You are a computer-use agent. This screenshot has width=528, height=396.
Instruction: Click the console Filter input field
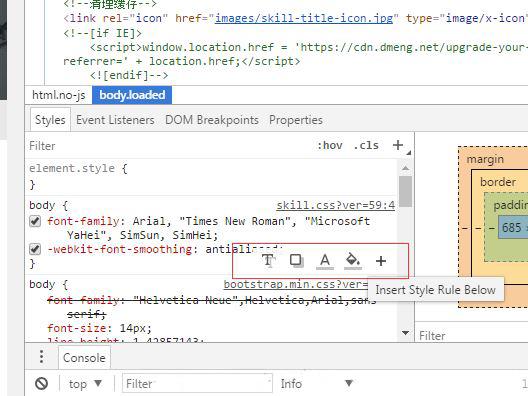point(197,384)
